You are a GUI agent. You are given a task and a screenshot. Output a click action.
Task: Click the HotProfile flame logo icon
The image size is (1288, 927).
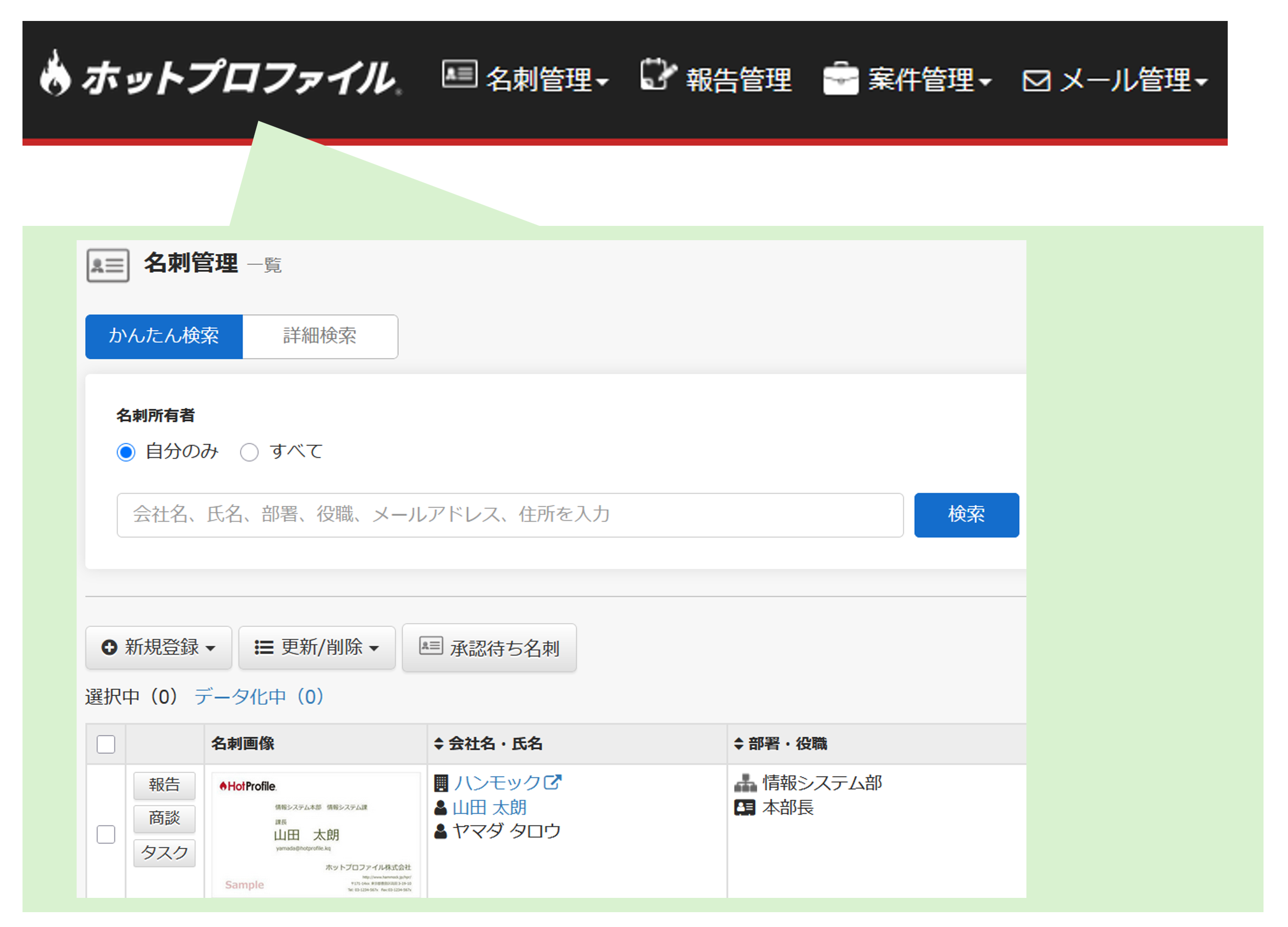pyautogui.click(x=55, y=73)
